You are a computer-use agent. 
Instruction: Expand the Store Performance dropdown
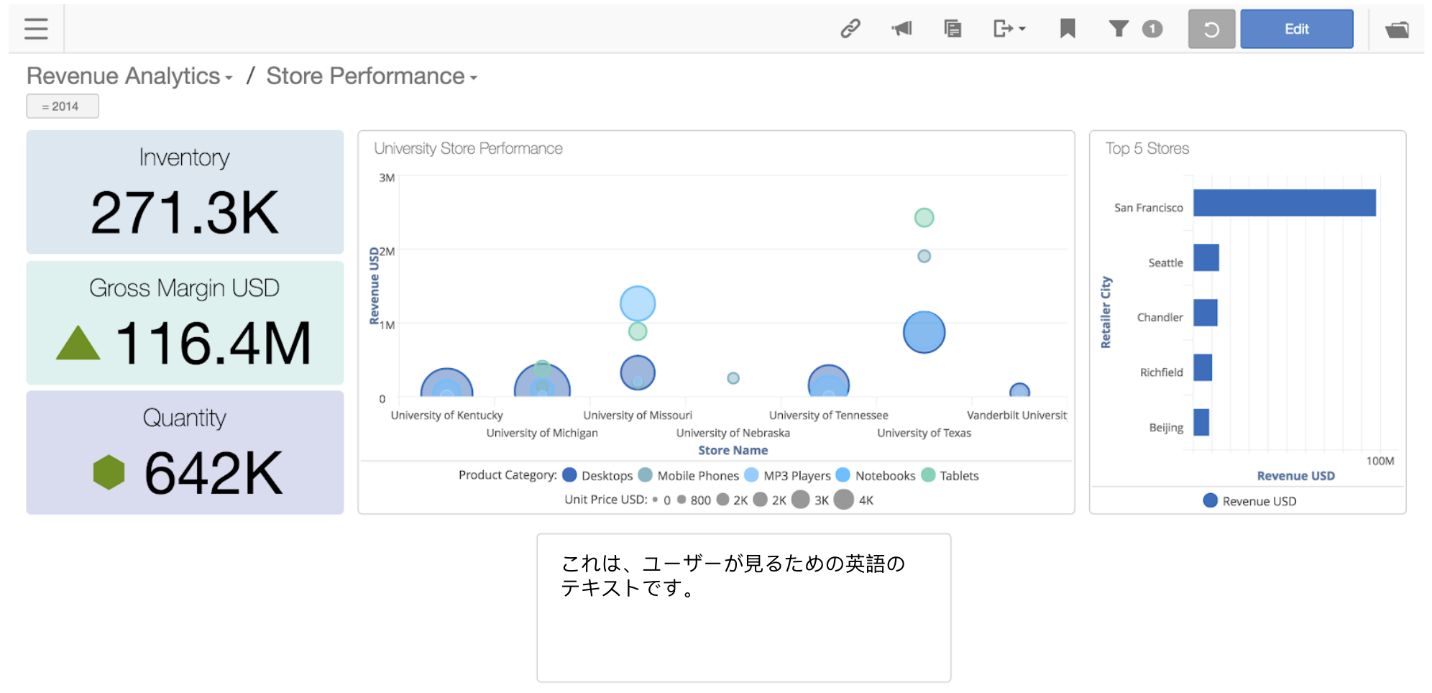tap(371, 77)
